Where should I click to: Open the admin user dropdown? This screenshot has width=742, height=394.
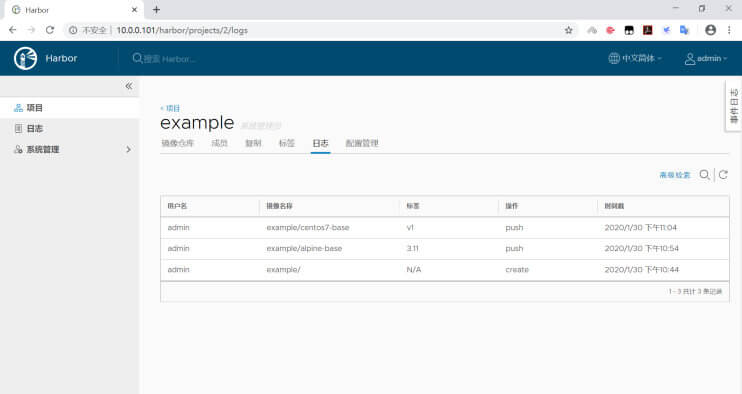(x=705, y=58)
